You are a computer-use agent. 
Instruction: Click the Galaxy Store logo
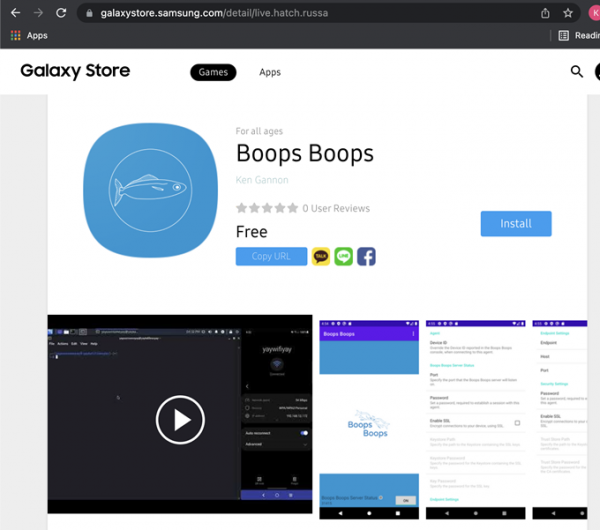[x=75, y=71]
